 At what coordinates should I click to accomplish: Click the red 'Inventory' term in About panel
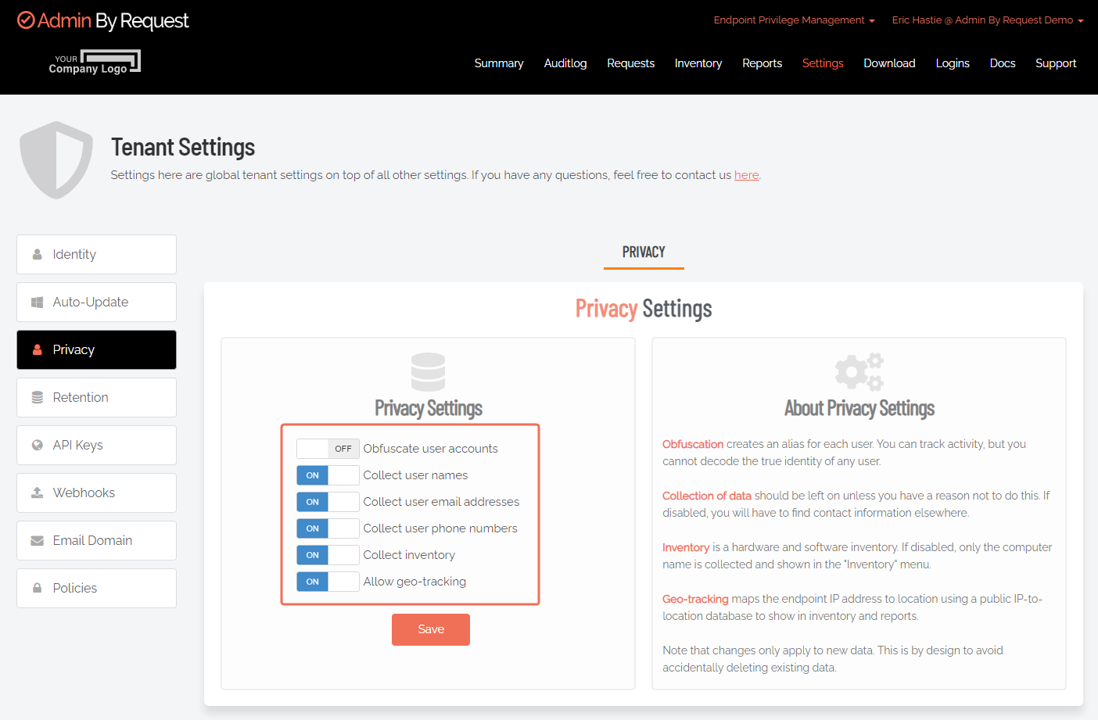click(686, 547)
